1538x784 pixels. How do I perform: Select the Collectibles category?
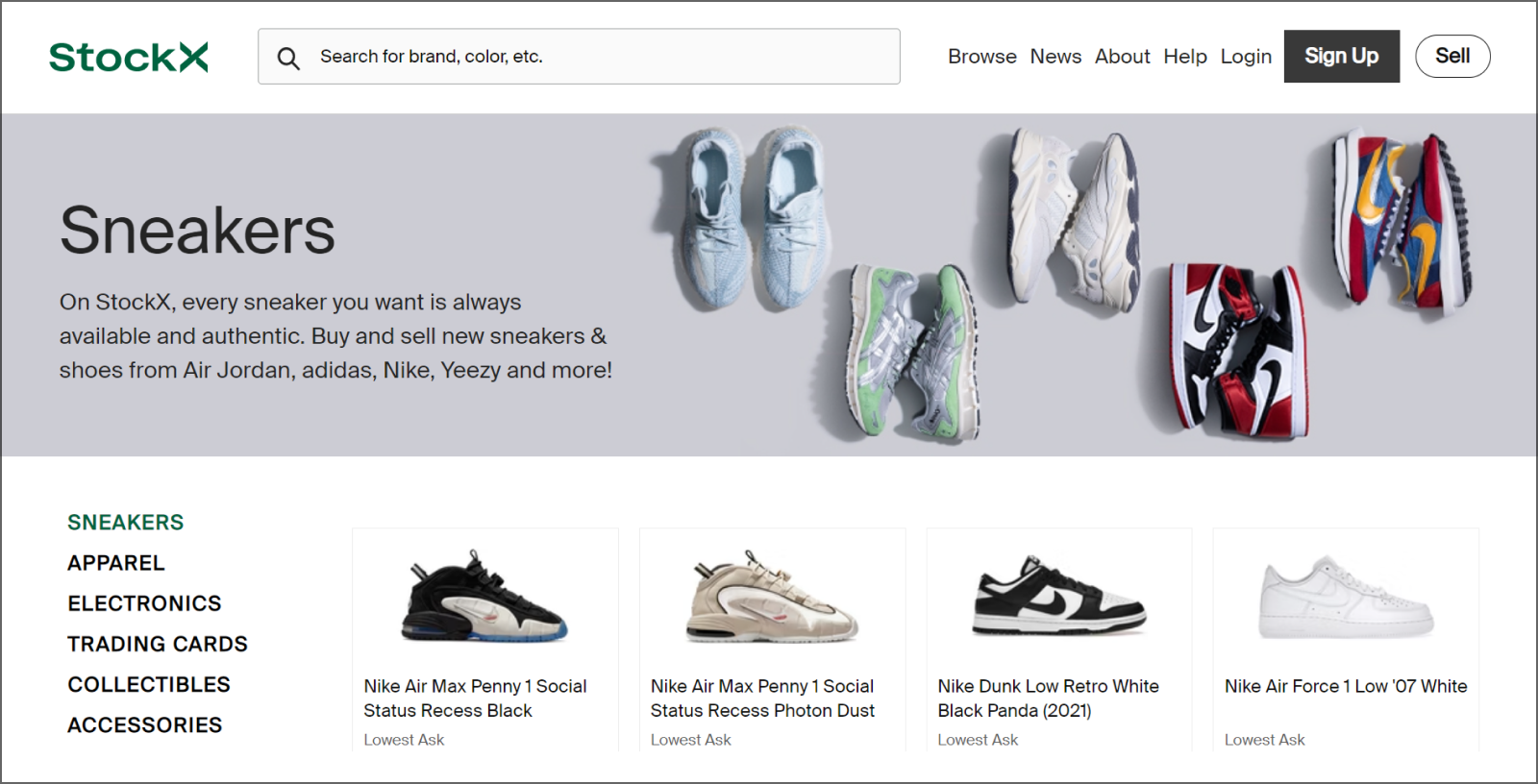click(149, 684)
